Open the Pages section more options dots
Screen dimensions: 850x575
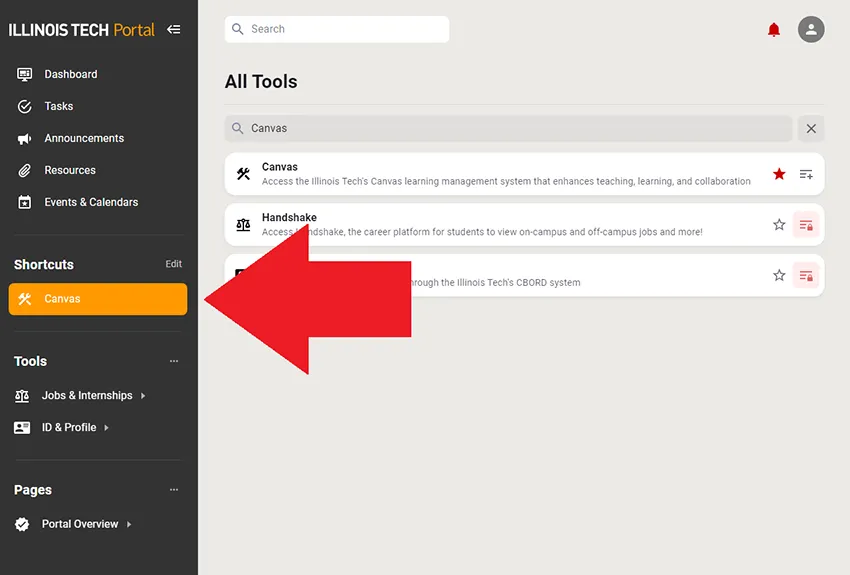tap(173, 490)
